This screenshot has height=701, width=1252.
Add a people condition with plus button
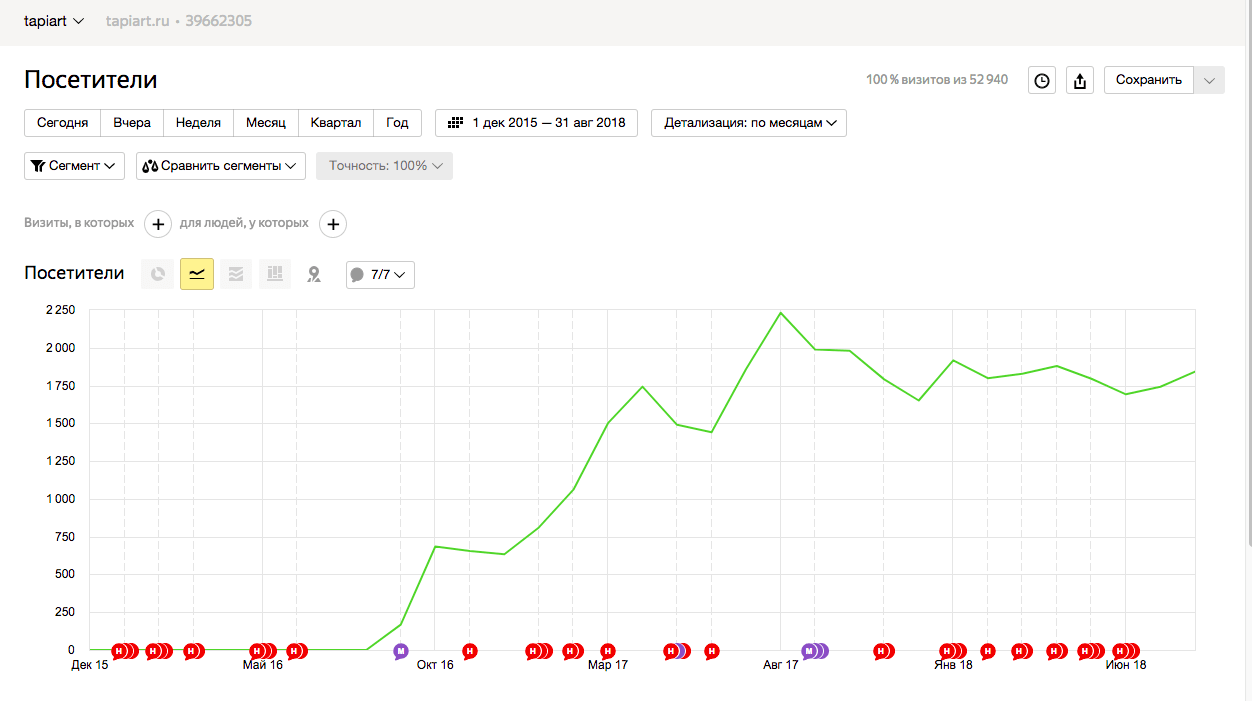point(333,224)
